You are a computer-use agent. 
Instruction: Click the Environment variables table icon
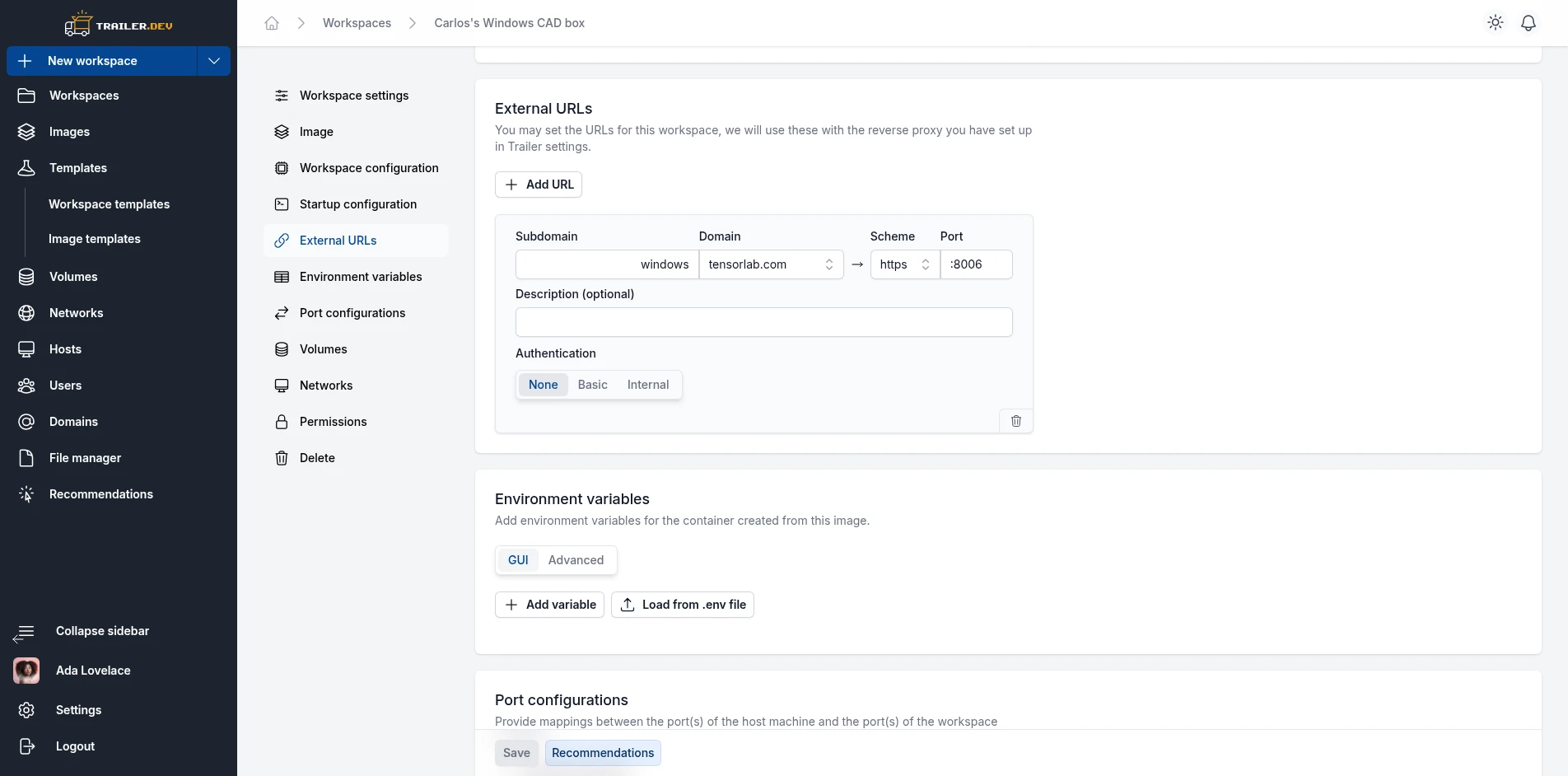tap(282, 277)
